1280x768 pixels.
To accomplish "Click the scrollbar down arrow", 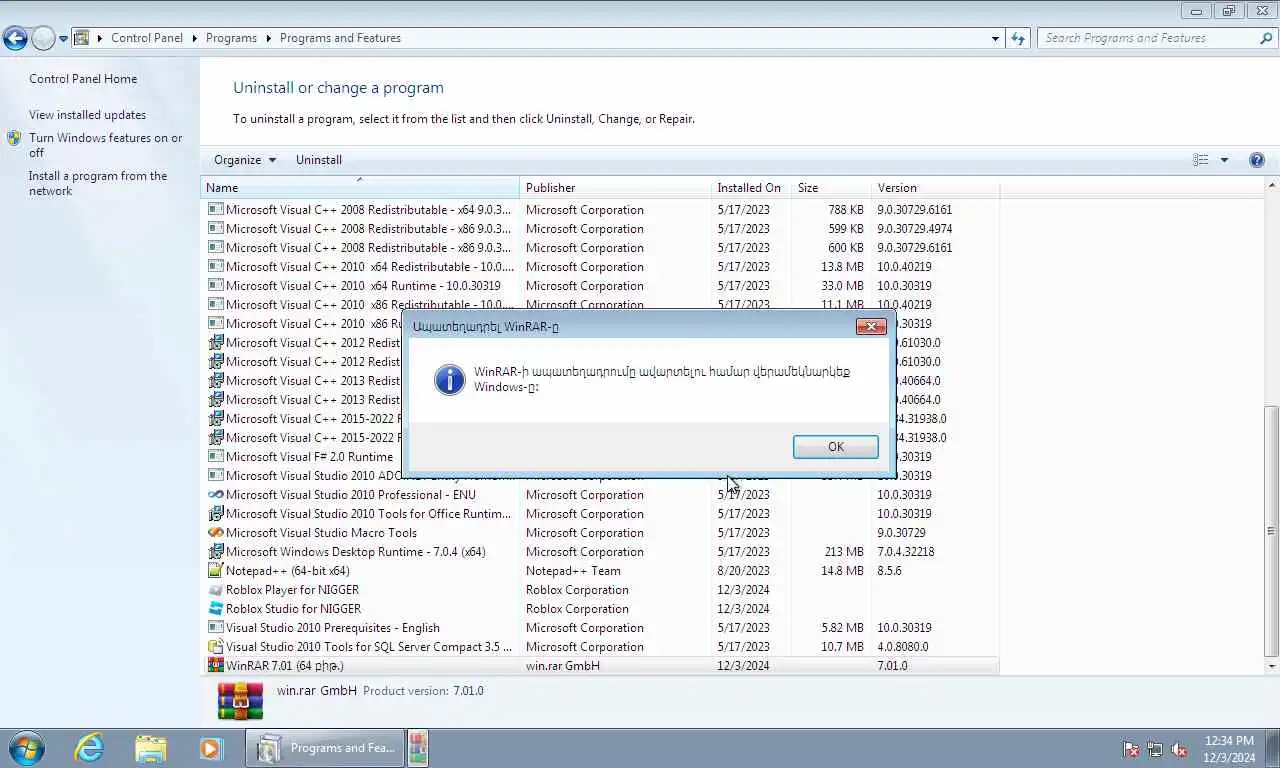I will (x=1272, y=666).
